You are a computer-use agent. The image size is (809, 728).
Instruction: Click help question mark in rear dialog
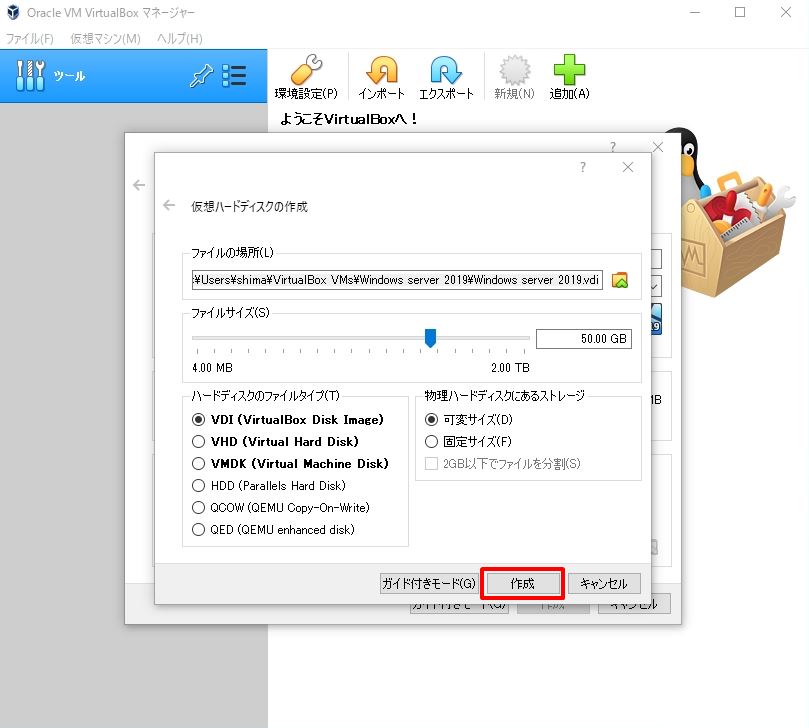click(612, 147)
